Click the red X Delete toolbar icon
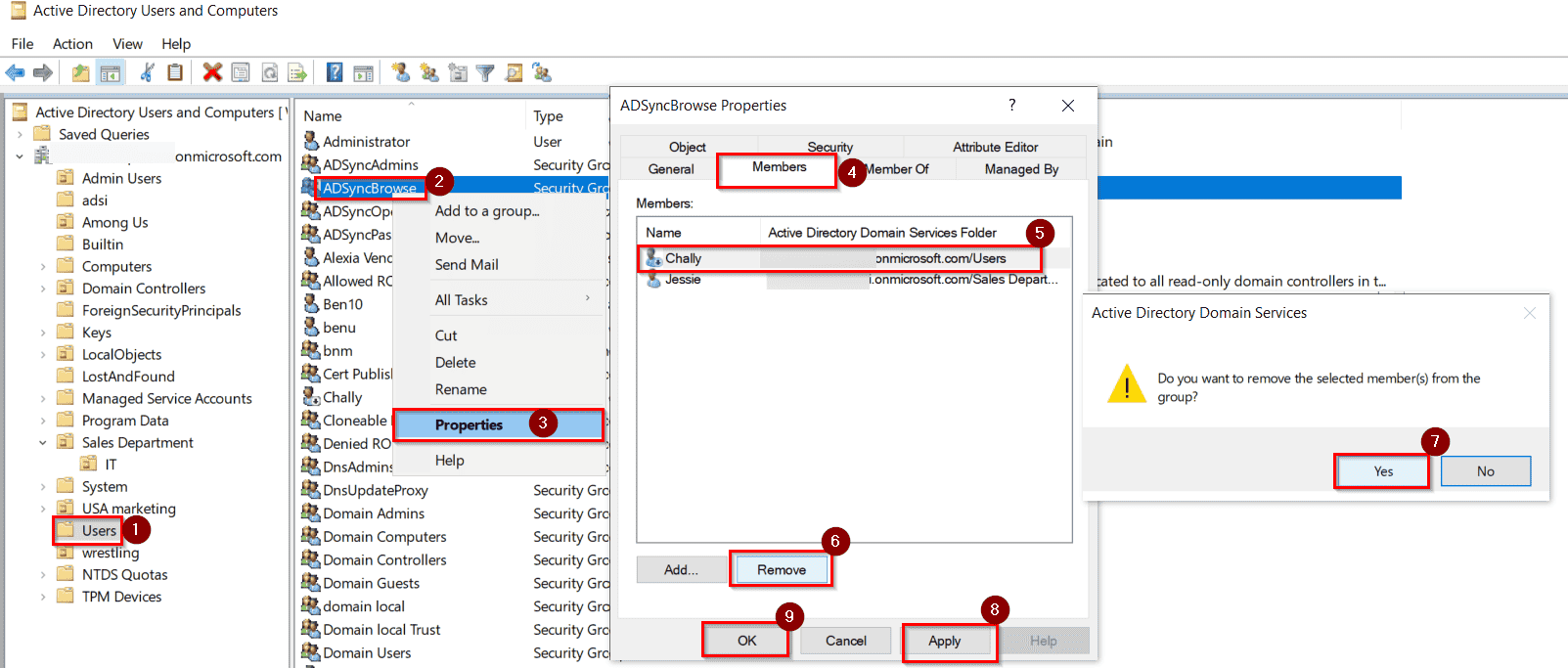The height and width of the screenshot is (668, 1568). point(212,72)
